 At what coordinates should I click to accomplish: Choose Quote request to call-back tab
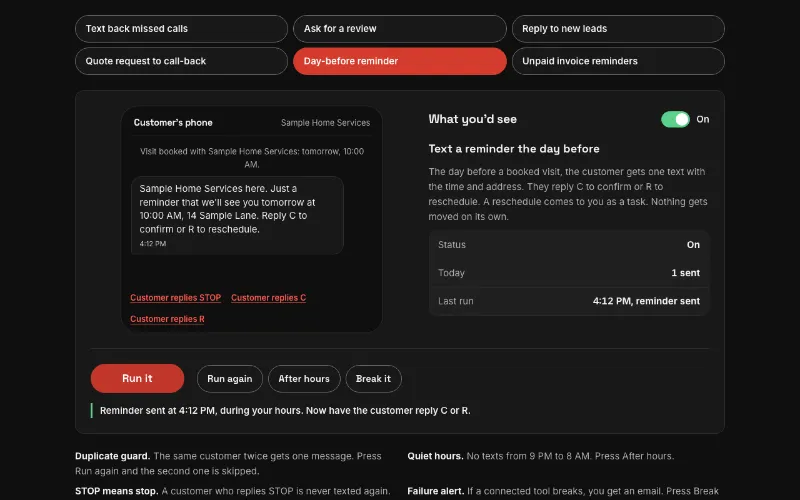tap(181, 61)
